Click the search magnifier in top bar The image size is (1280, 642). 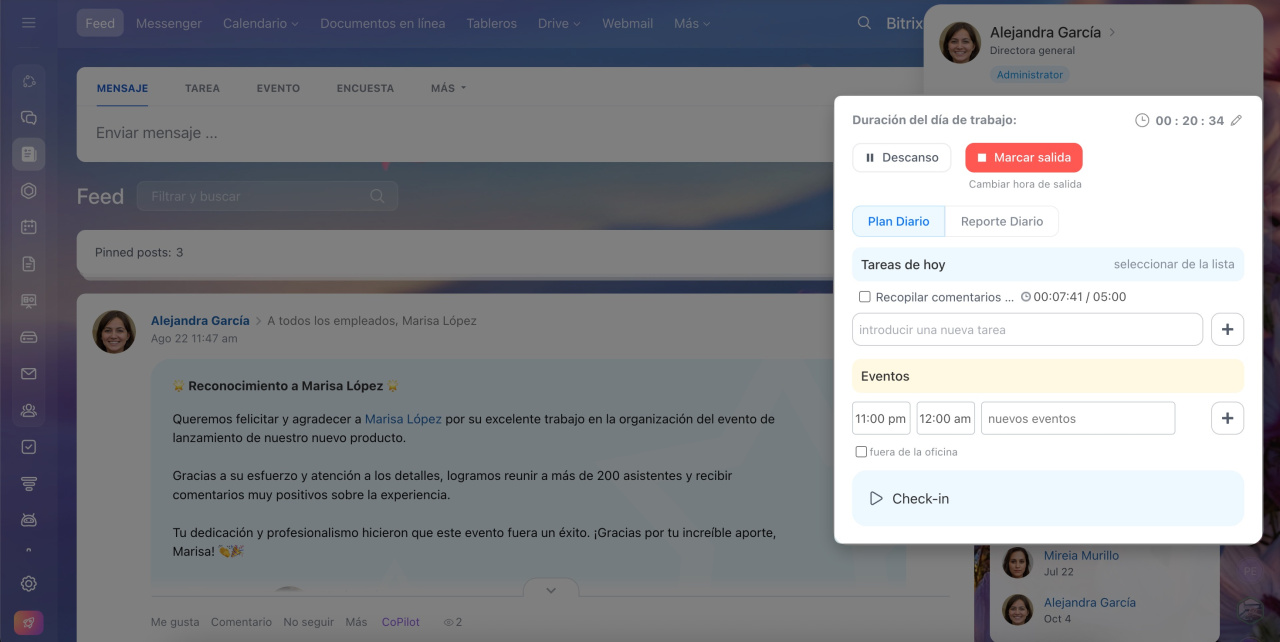pos(864,23)
